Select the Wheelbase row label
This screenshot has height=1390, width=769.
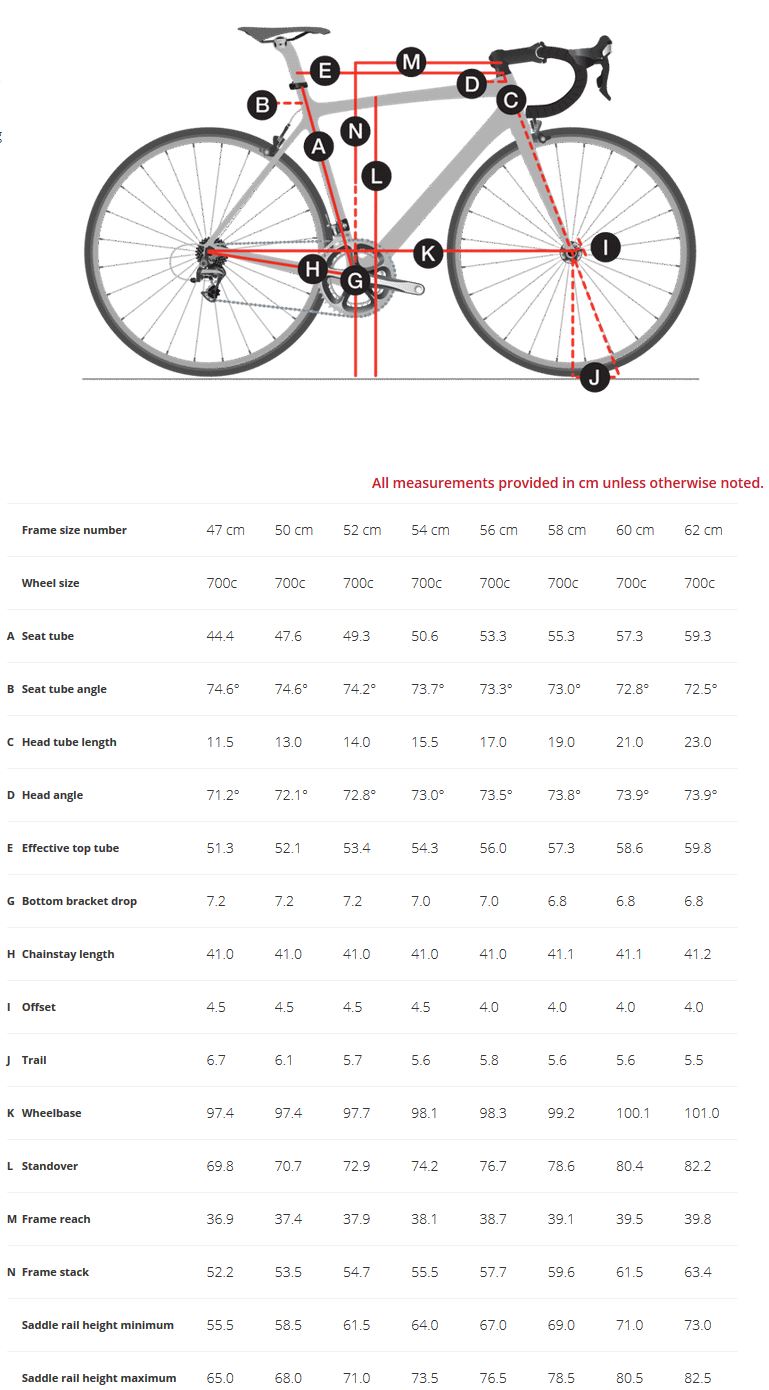(x=51, y=1113)
